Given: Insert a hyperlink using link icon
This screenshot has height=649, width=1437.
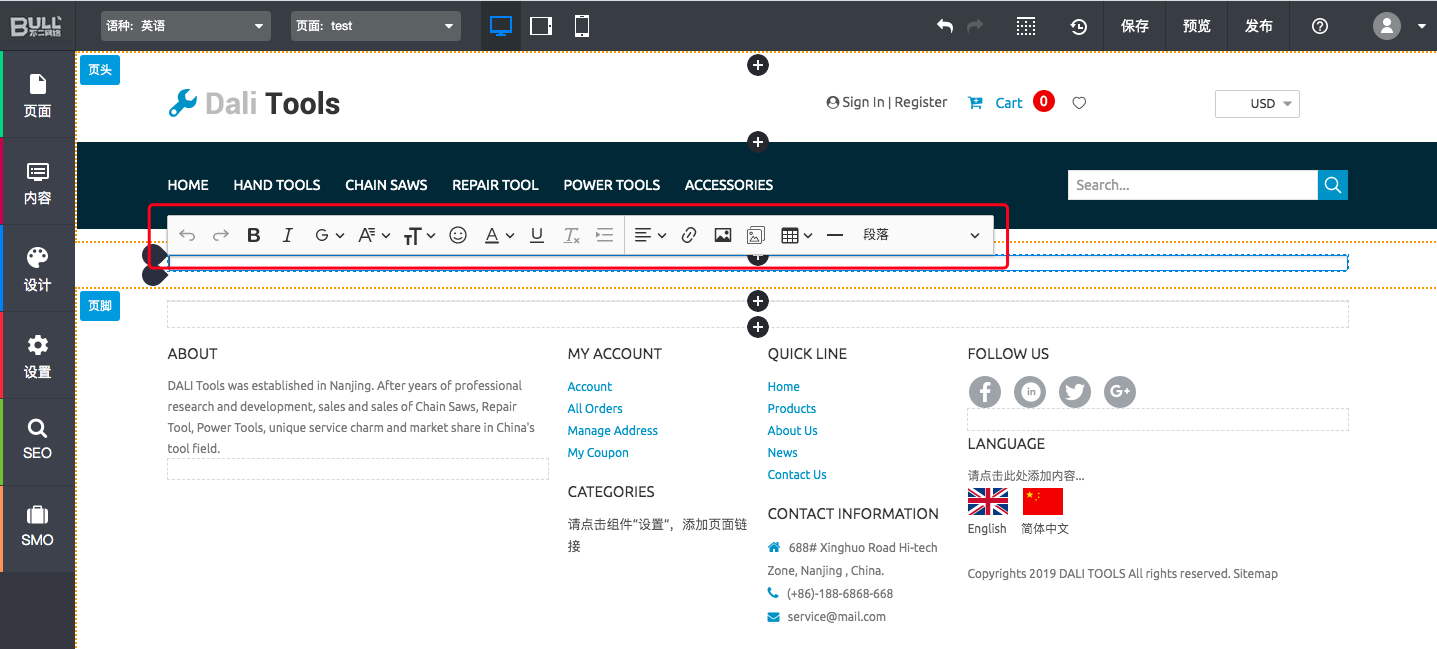Looking at the screenshot, I should [x=689, y=235].
